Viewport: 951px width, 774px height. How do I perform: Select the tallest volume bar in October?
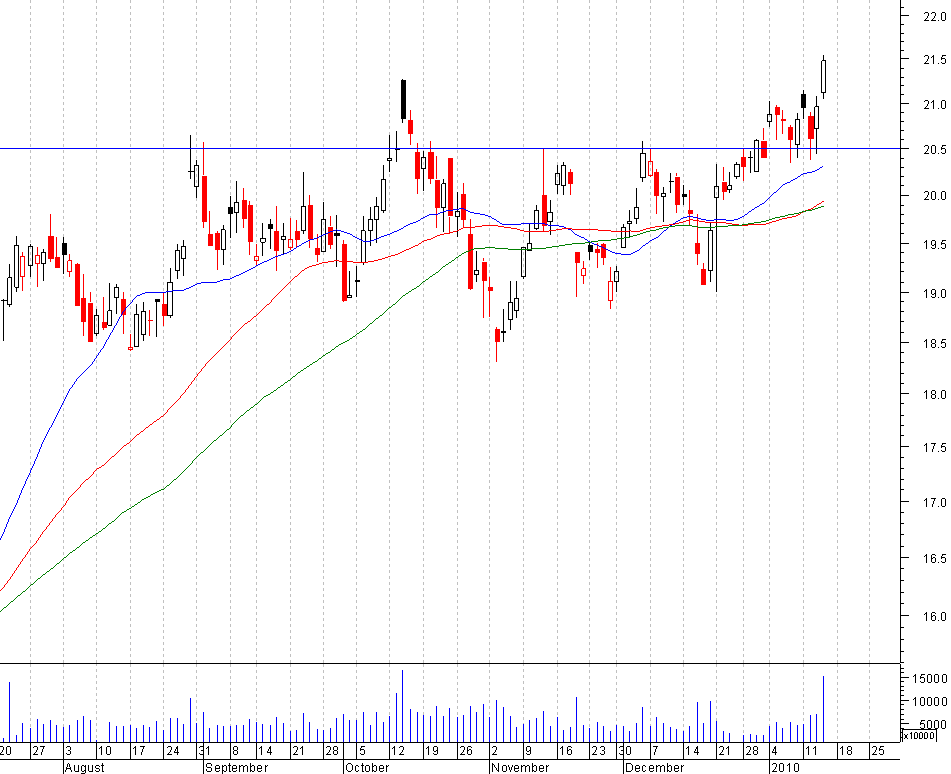(403, 706)
